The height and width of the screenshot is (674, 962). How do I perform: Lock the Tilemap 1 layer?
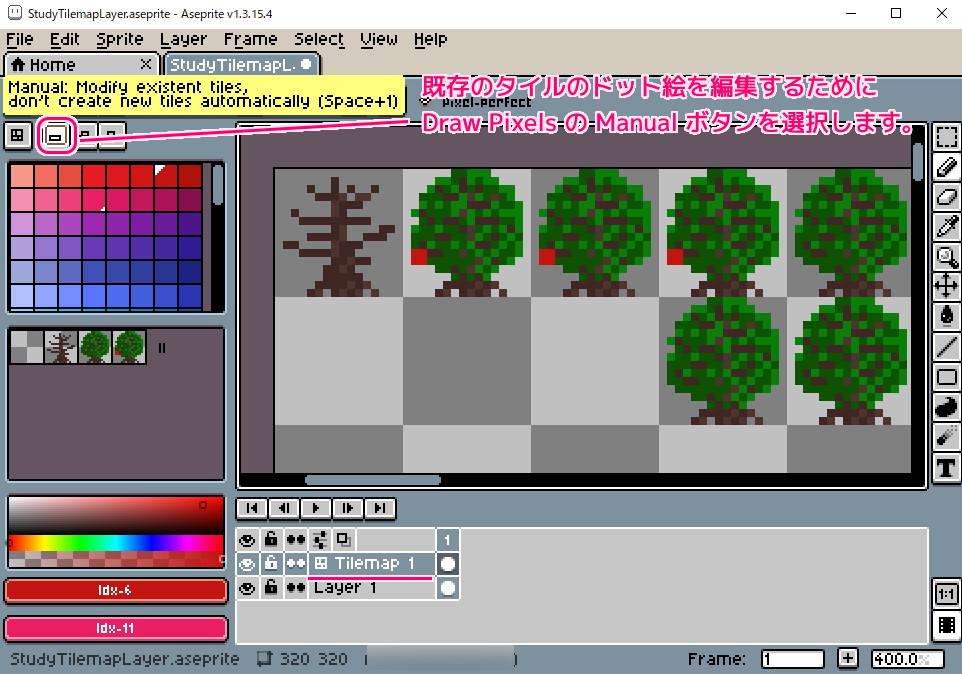(x=271, y=564)
